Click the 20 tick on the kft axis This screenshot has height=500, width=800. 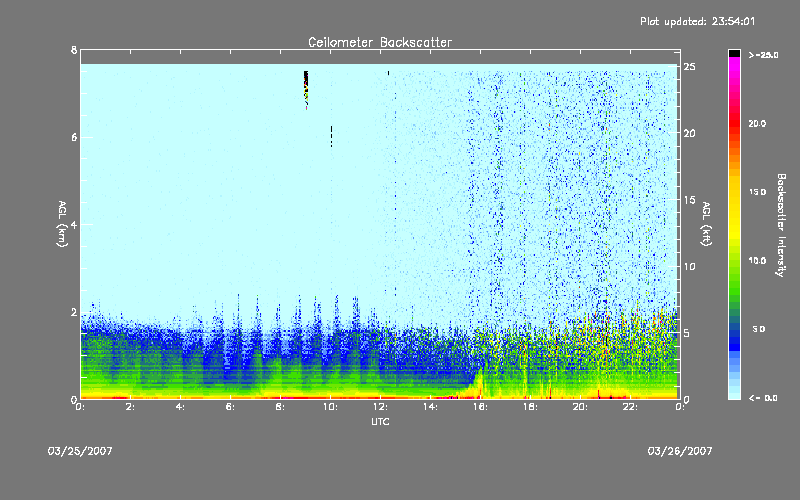coord(690,133)
